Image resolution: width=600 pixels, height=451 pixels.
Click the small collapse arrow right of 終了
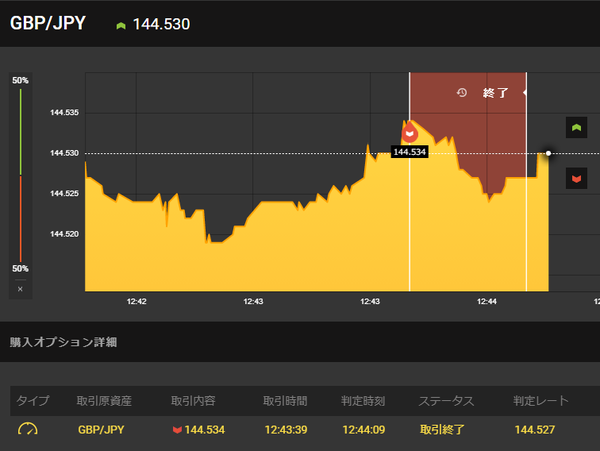click(x=524, y=93)
